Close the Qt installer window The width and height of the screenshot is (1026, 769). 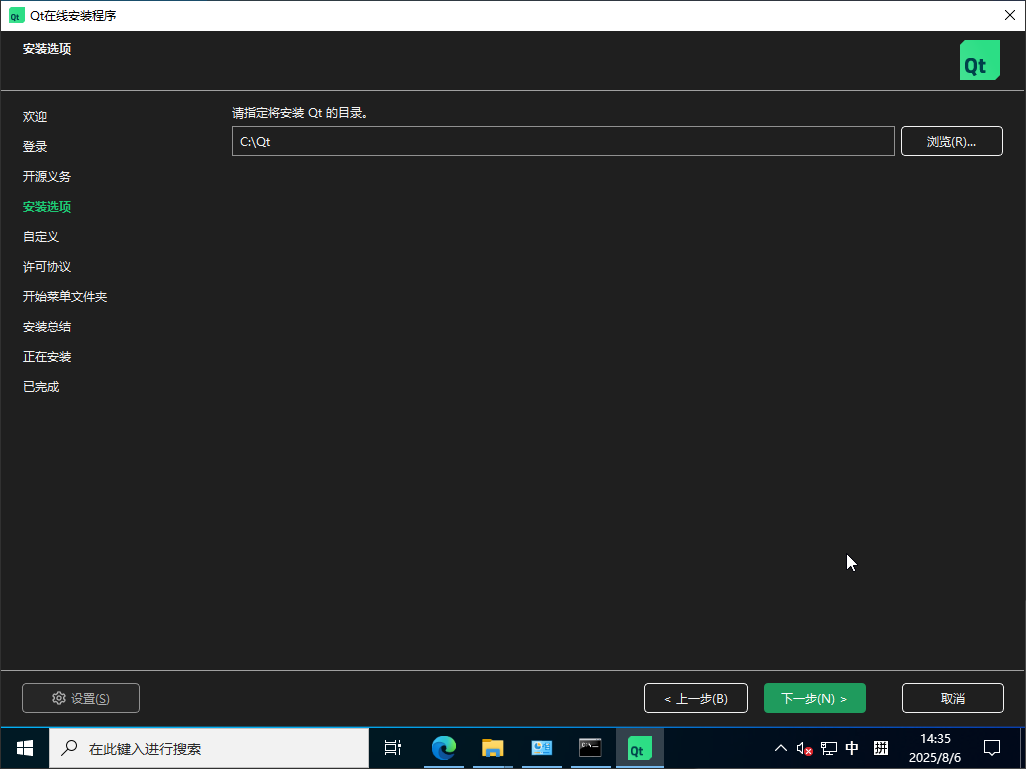tap(1010, 15)
